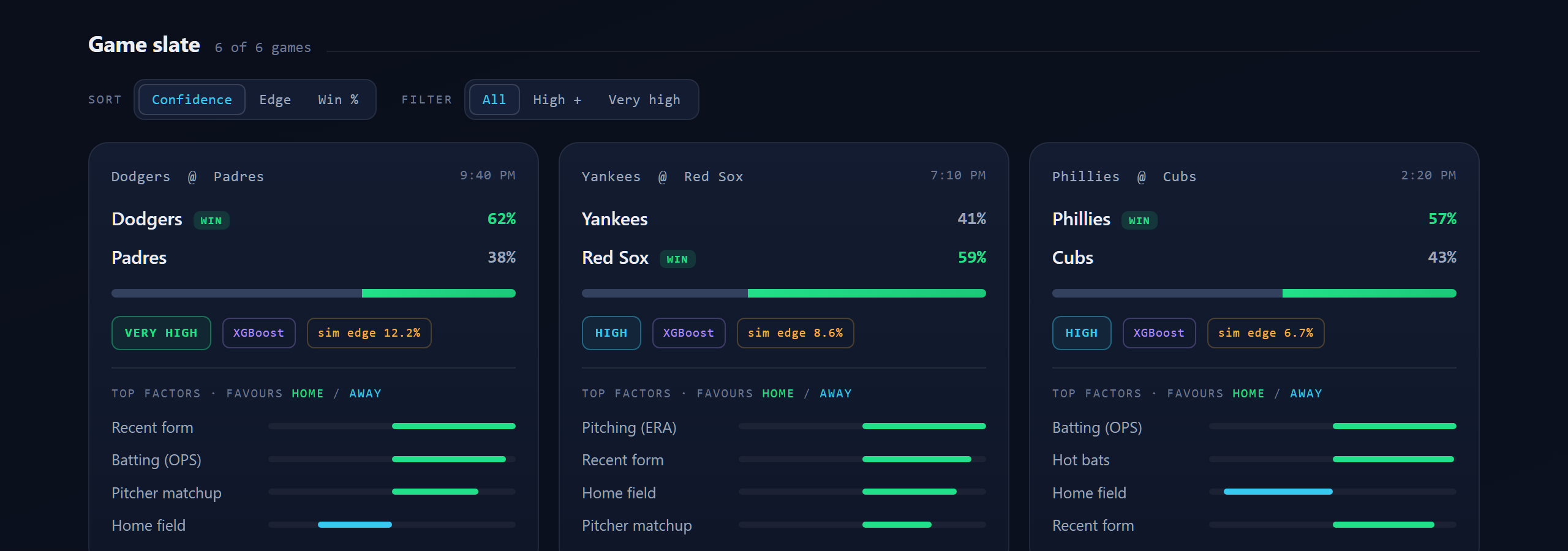The height and width of the screenshot is (551, 1568).
Task: Filter to High + confidence games
Action: [x=557, y=99]
